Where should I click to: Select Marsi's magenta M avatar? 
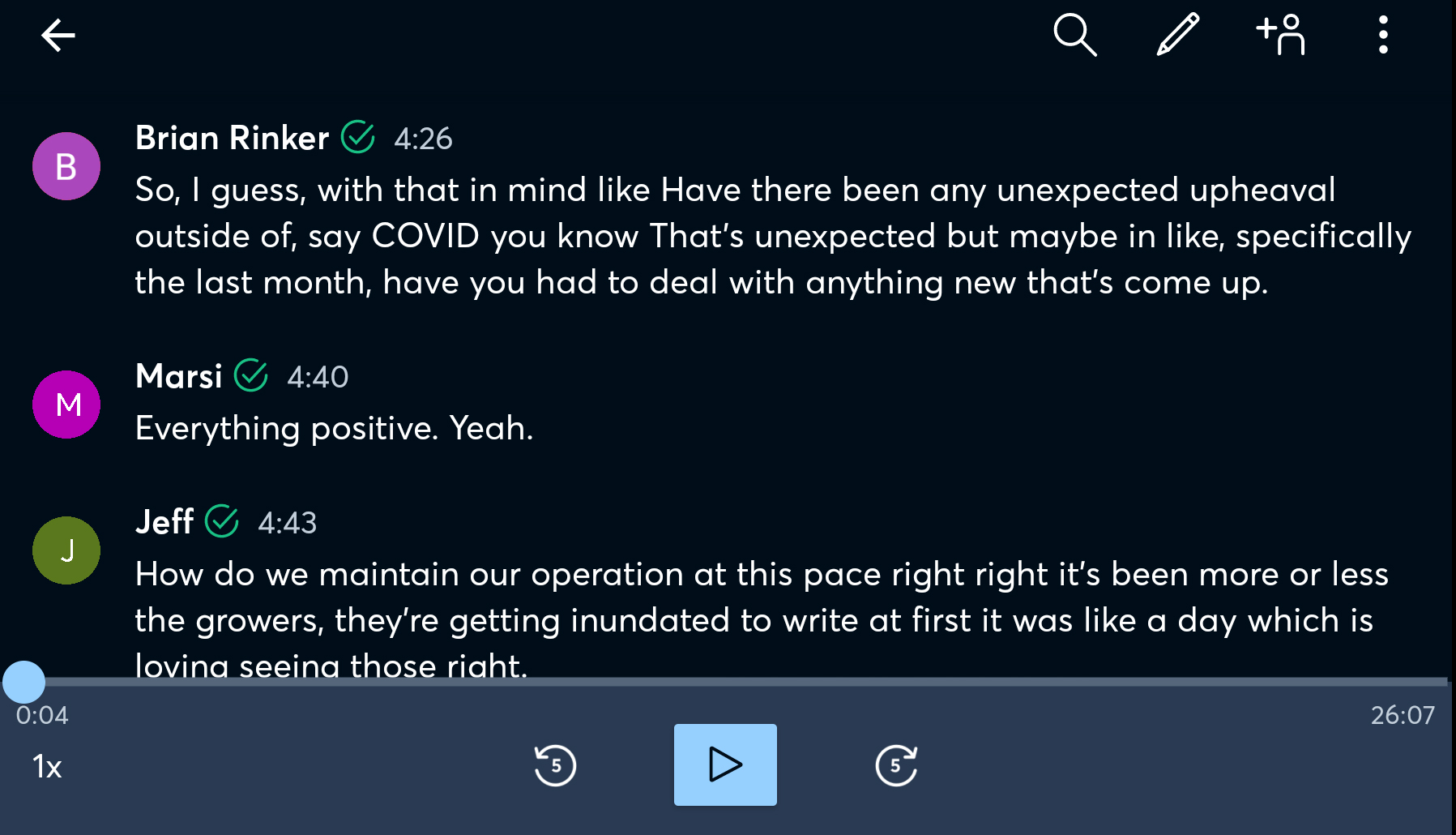pyautogui.click(x=66, y=405)
